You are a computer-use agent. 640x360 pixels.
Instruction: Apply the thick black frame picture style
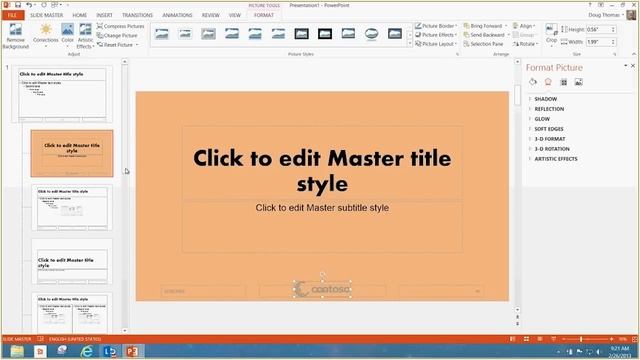pos(325,34)
